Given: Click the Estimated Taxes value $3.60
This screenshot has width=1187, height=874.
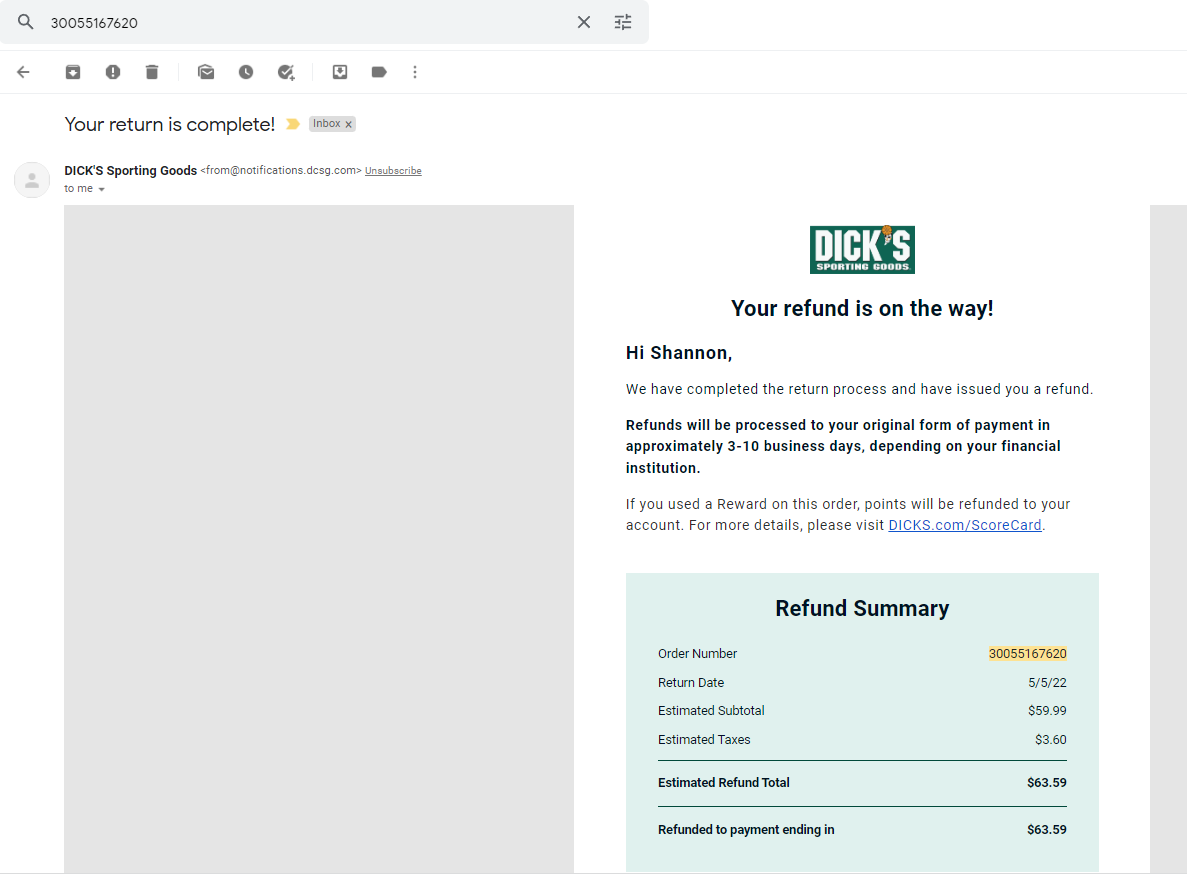Looking at the screenshot, I should [1051, 739].
